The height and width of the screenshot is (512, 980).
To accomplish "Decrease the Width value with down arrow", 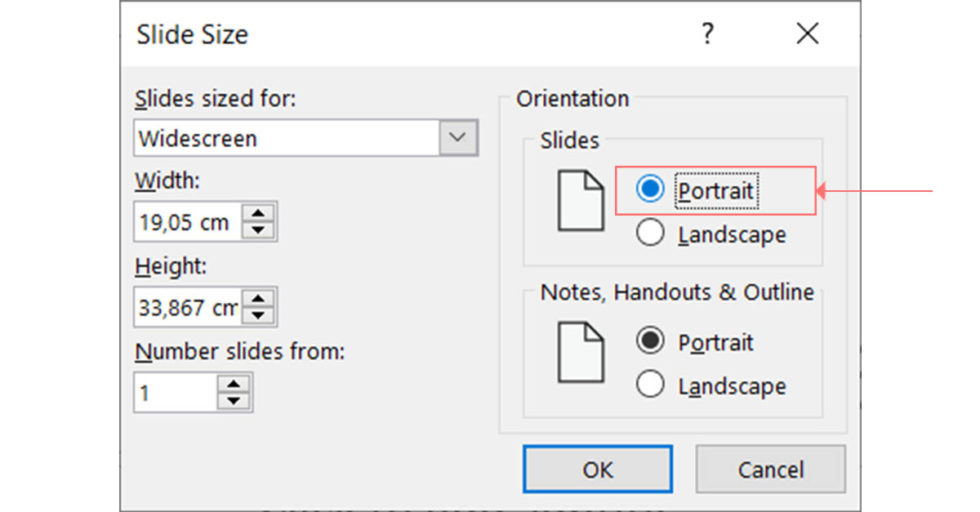I will point(258,230).
